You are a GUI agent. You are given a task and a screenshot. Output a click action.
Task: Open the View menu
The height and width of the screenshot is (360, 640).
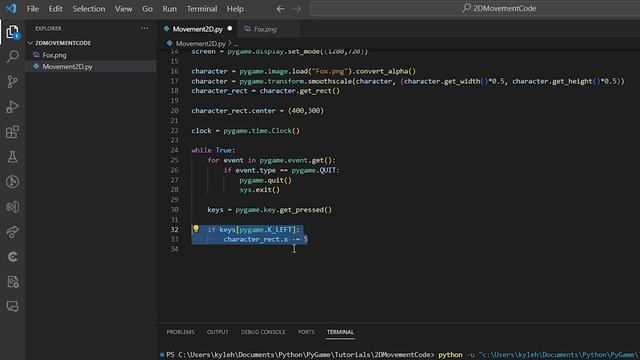point(123,9)
